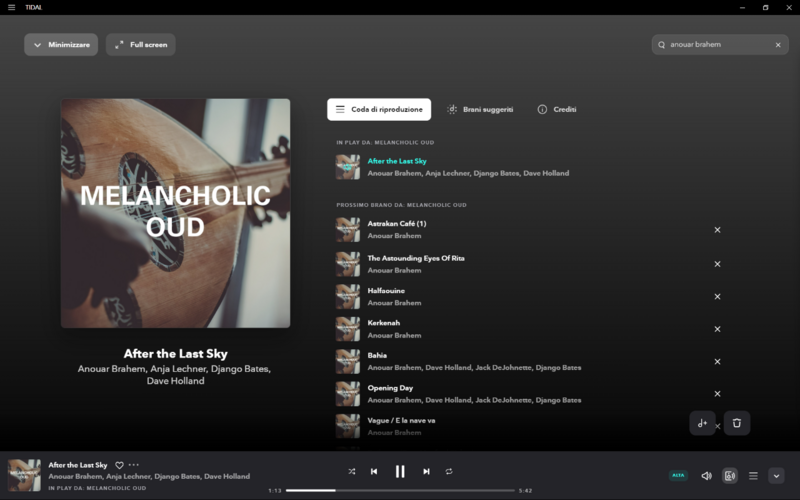Screen dimensions: 800x500
Task: Mute the volume
Action: pyautogui.click(x=707, y=476)
